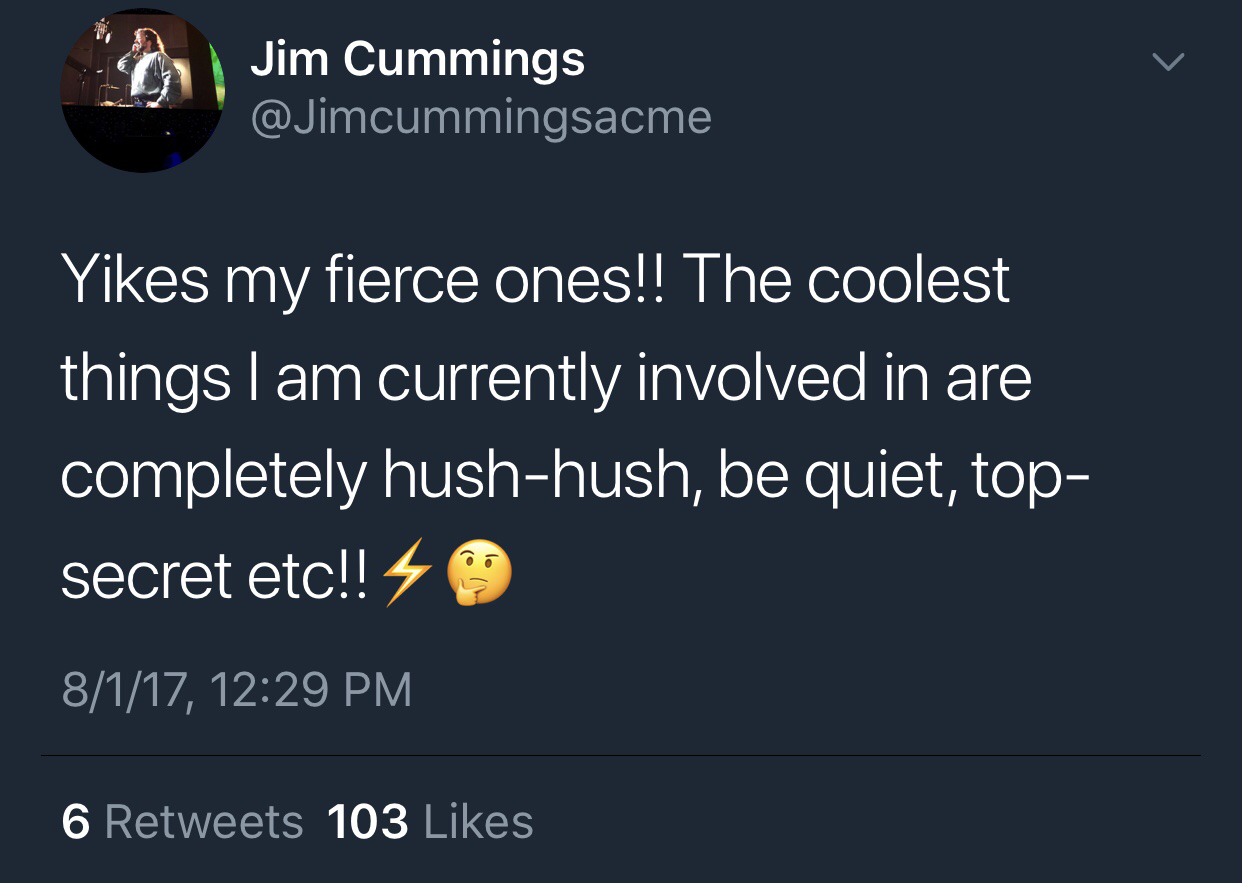Click the number 6 retweet count

point(75,822)
